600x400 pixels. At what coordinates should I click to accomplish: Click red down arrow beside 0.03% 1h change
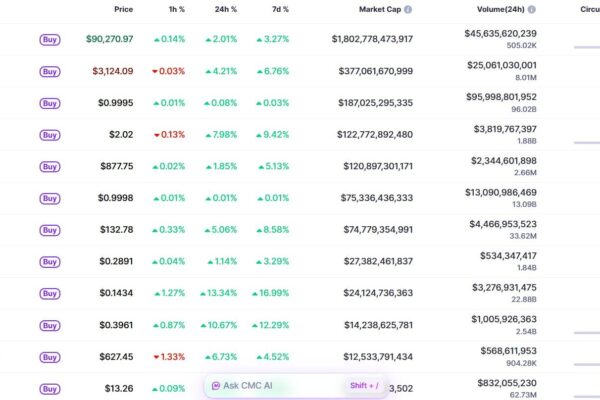point(155,71)
